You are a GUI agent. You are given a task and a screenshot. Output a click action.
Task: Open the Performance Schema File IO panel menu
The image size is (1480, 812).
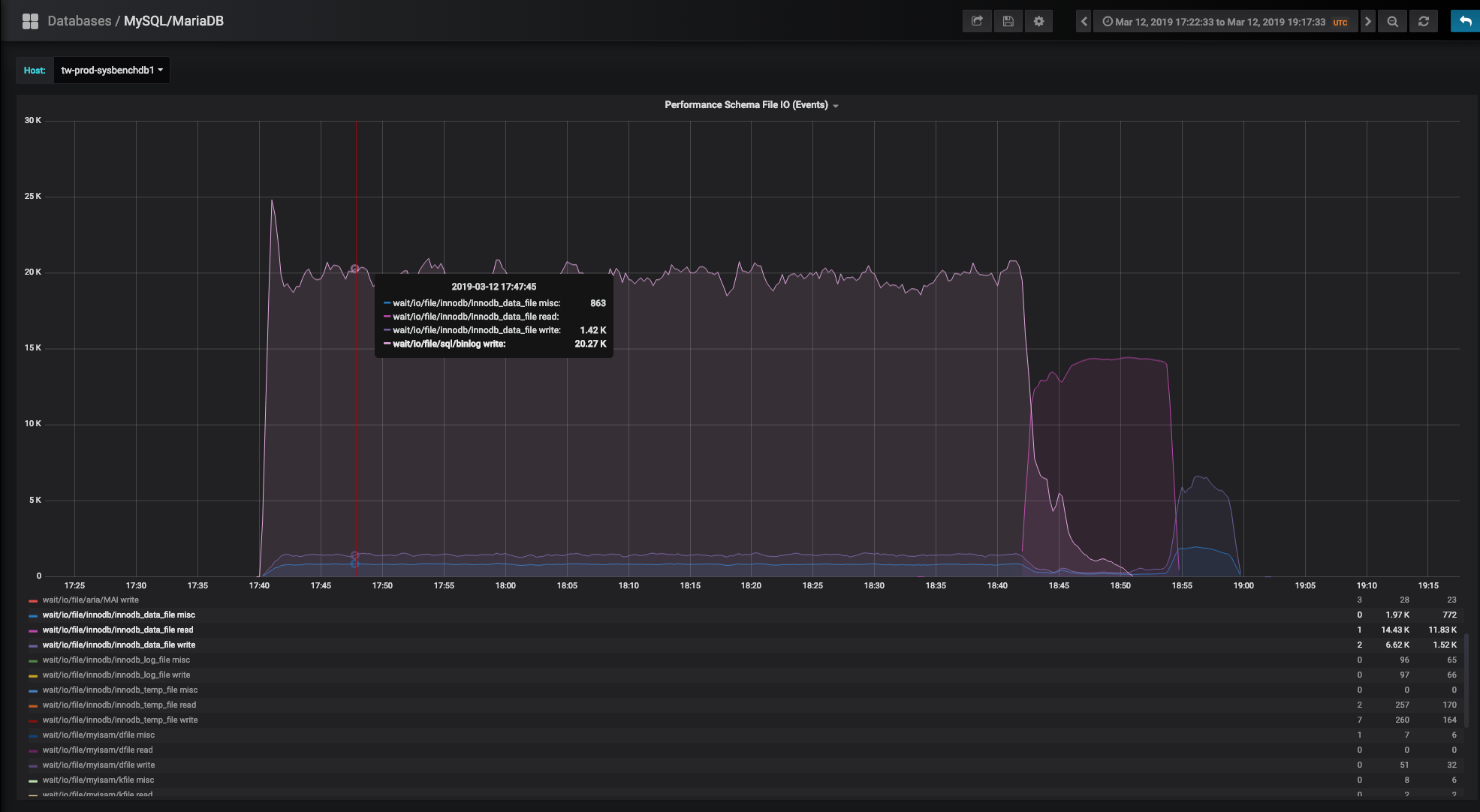point(750,105)
